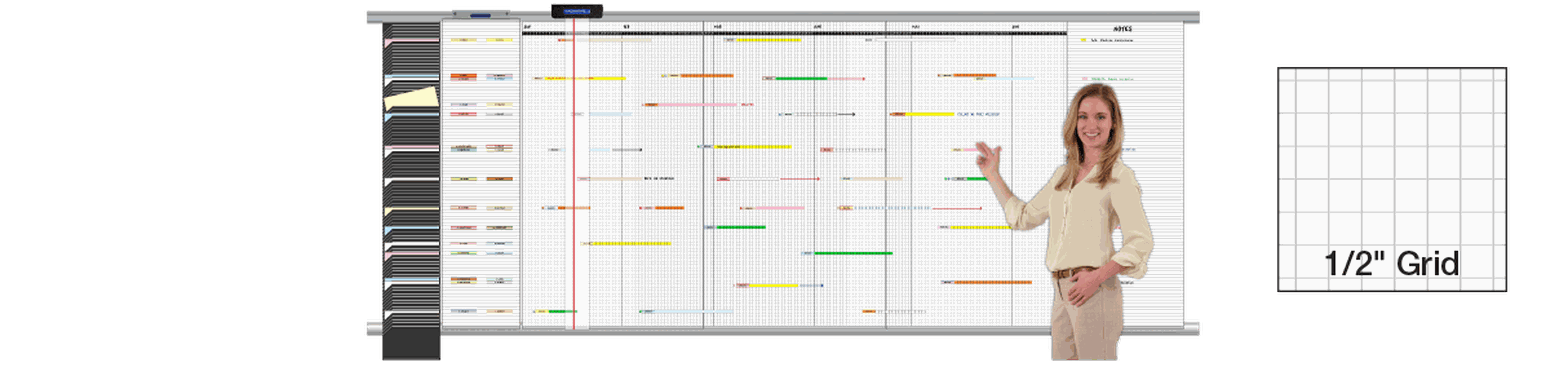Click the long green bar in the lower middle
Screen dimensions: 1568x367
coord(853,253)
